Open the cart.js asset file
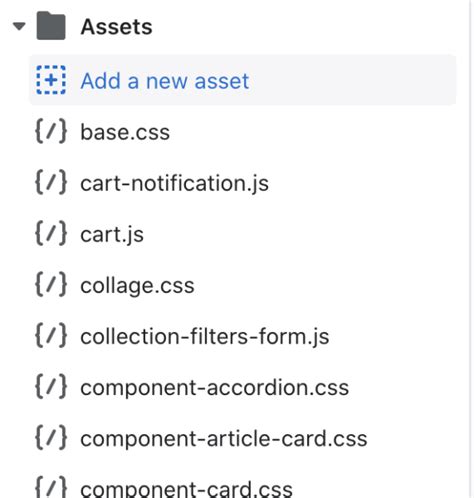This screenshot has width=474, height=498. coord(112,235)
